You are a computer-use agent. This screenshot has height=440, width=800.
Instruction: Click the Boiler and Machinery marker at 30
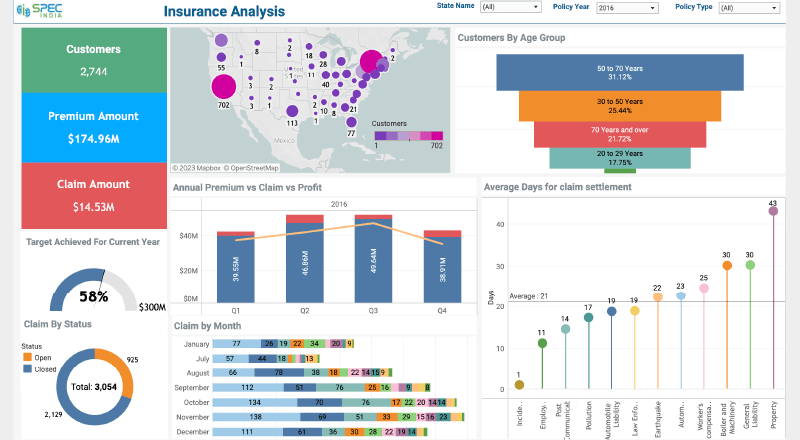(x=727, y=265)
